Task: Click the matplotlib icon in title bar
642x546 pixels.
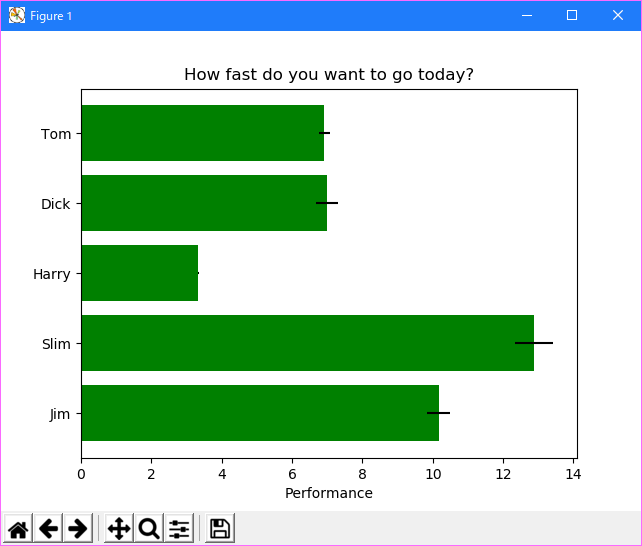Action: tap(17, 16)
